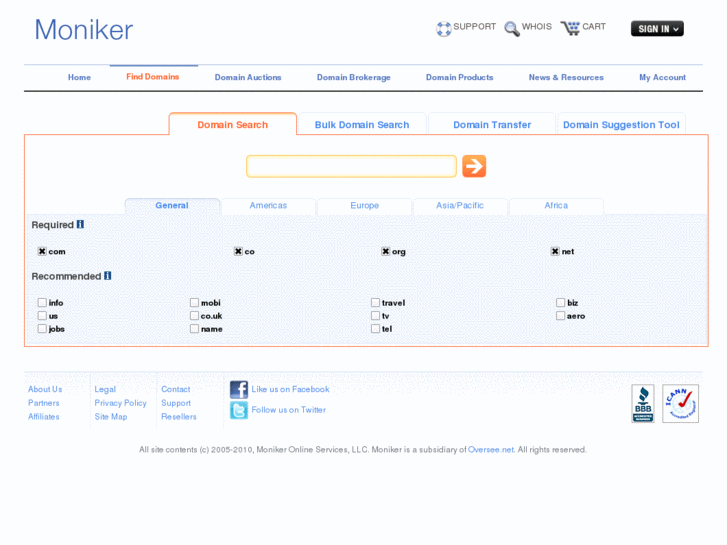Open the Privacy Policy footer link
727x545 pixels.
121,403
